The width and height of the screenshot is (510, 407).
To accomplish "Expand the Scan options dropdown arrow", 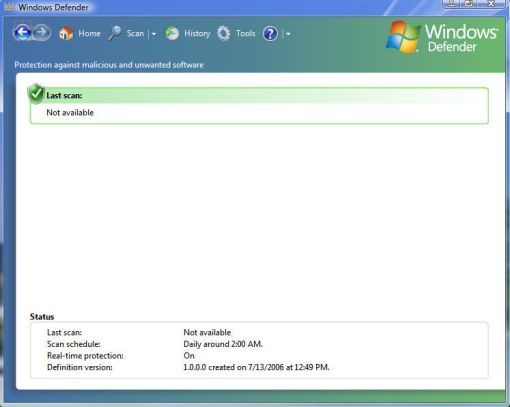I will [154, 34].
